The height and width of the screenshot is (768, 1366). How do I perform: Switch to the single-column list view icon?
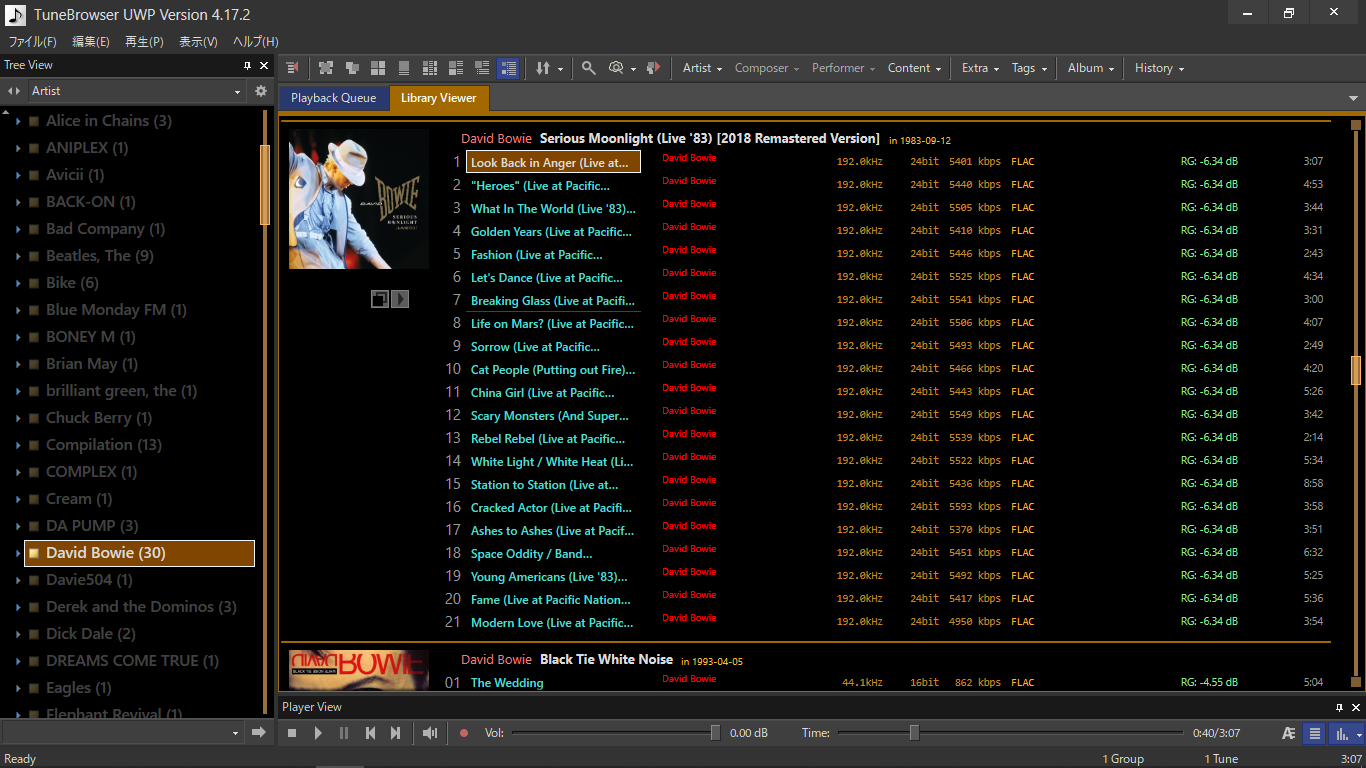coord(404,68)
